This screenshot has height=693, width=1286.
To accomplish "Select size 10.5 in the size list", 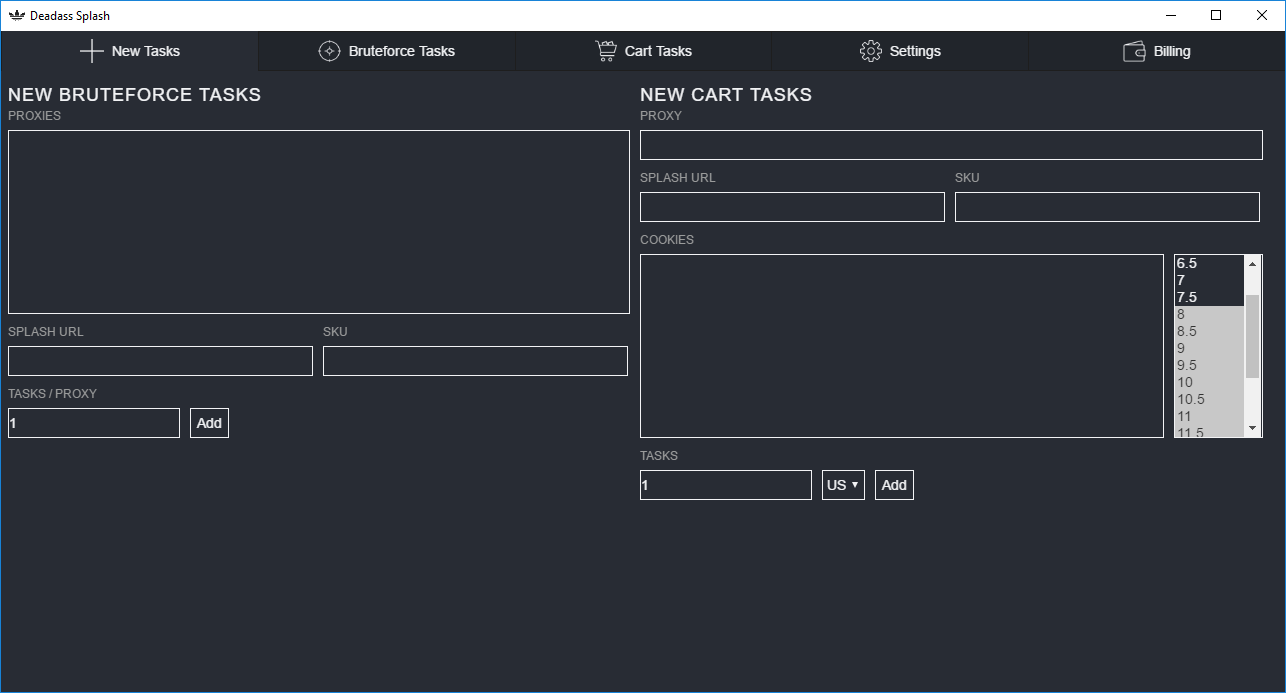I will click(1209, 399).
